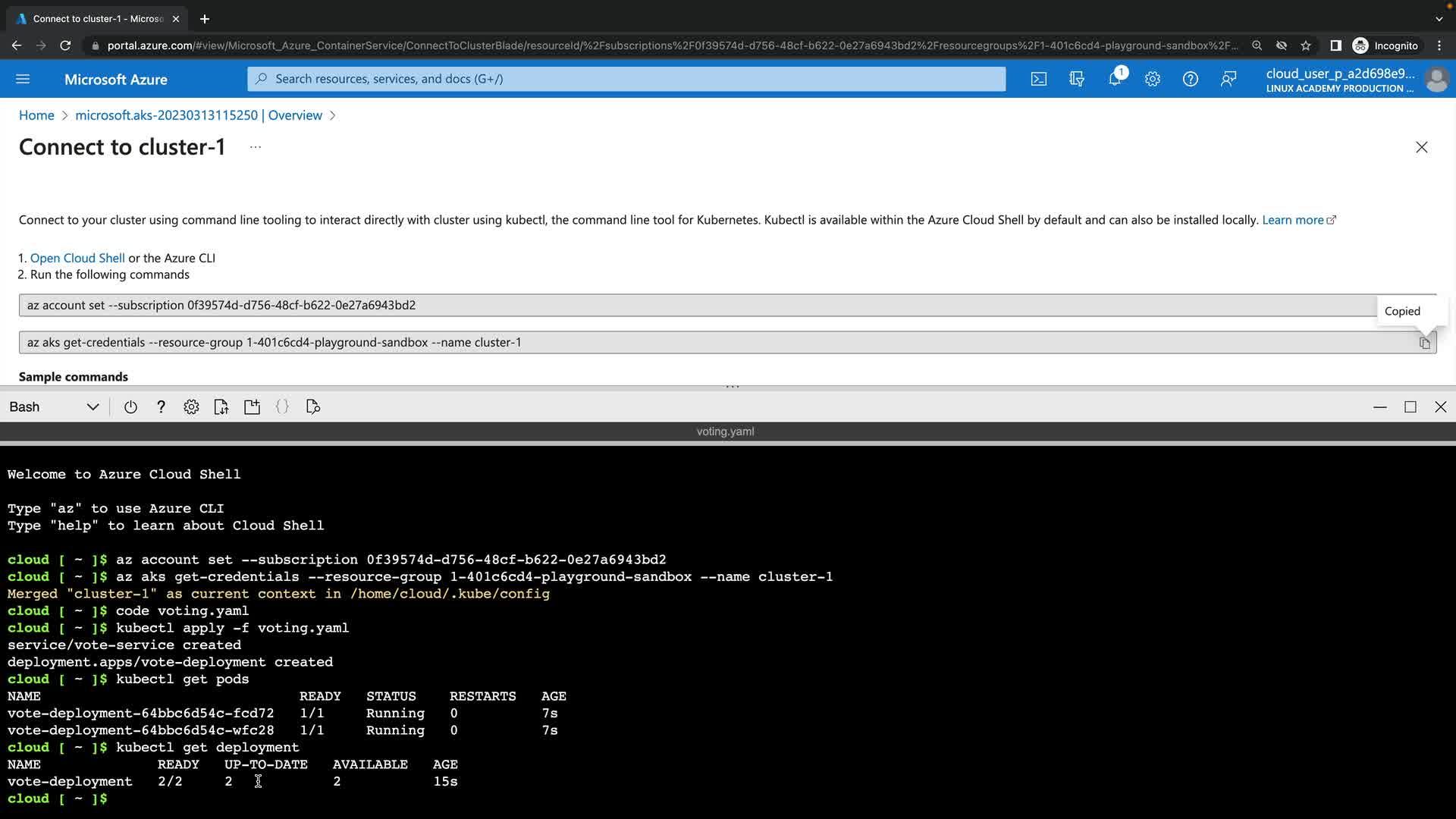
Task: Open Azure portal settings gear
Action: [x=1152, y=79]
